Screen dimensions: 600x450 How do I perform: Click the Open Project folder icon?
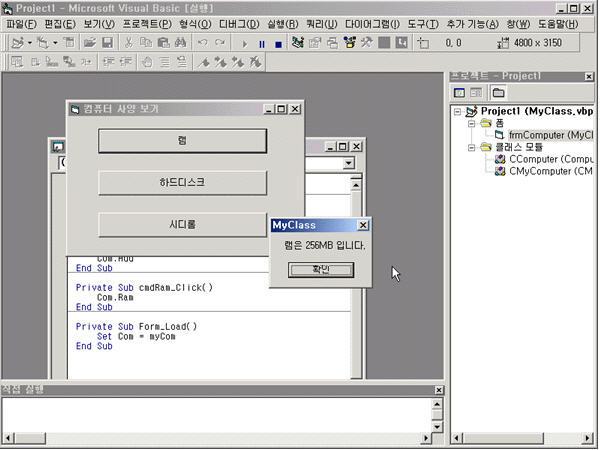(90, 43)
